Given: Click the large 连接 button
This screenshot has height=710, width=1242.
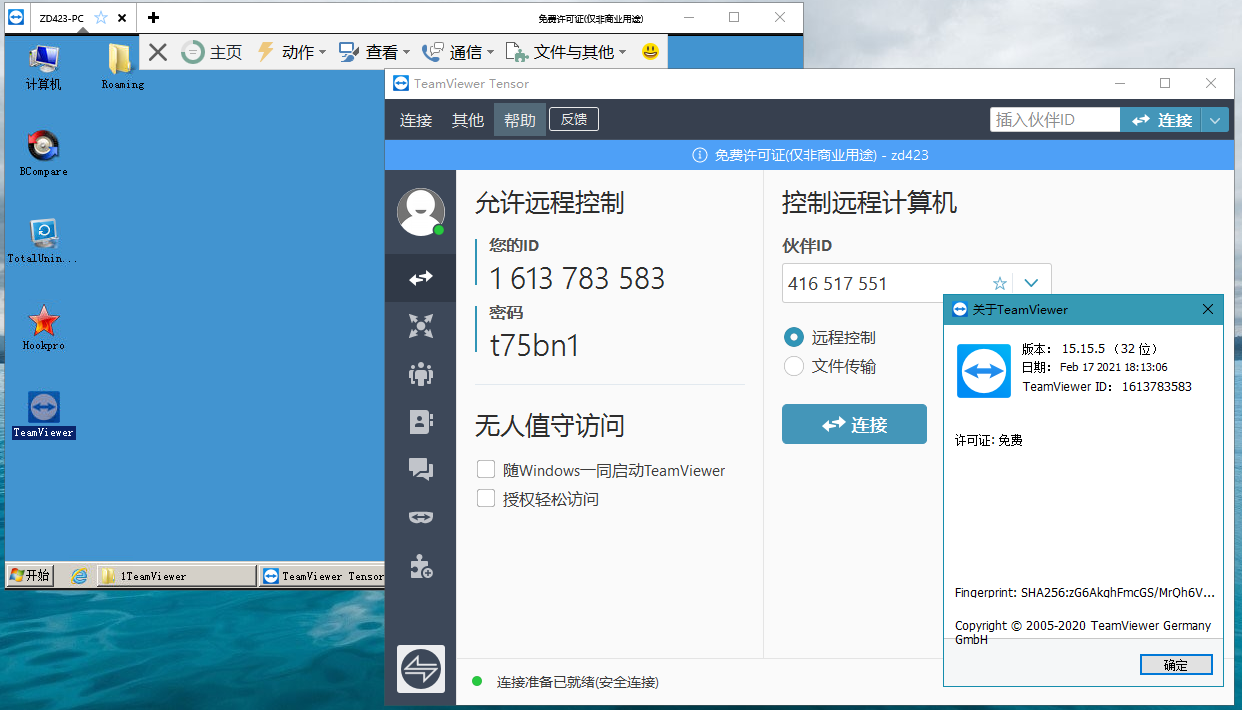Looking at the screenshot, I should (854, 424).
